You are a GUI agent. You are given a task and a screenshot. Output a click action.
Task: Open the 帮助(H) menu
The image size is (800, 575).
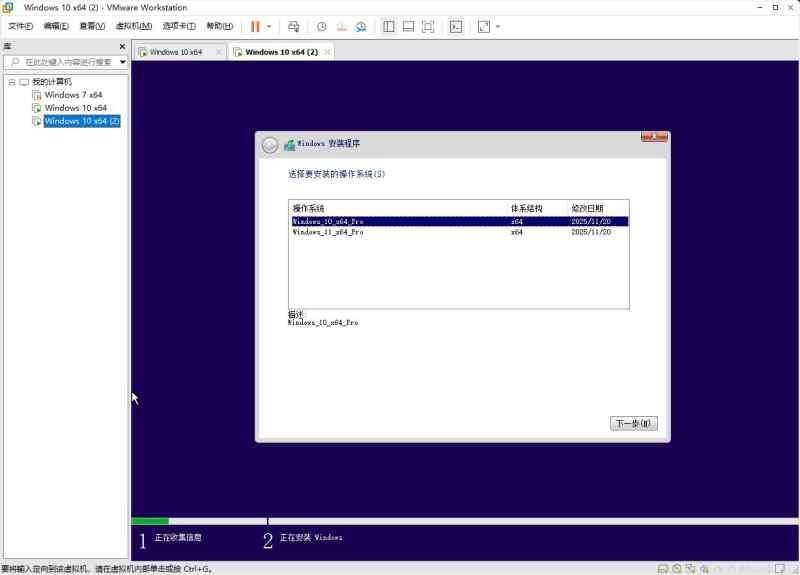coord(219,26)
